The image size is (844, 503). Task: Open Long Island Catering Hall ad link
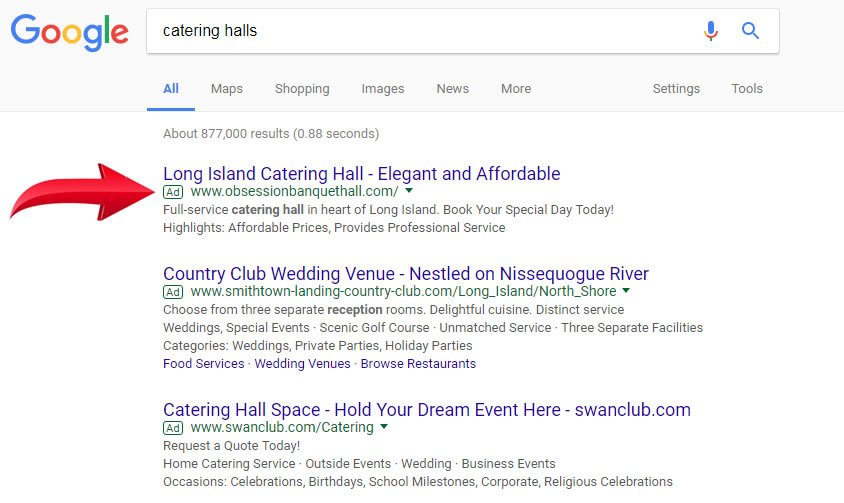(x=362, y=174)
